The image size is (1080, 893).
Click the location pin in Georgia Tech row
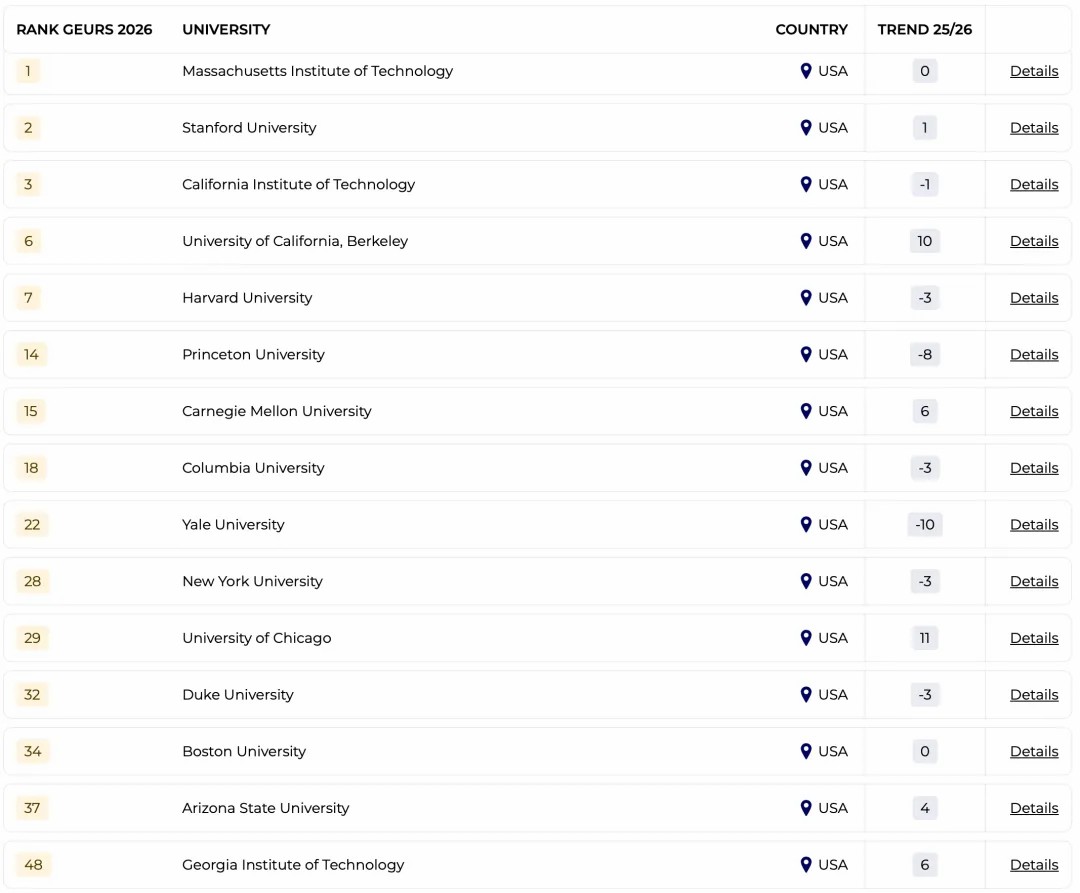806,865
